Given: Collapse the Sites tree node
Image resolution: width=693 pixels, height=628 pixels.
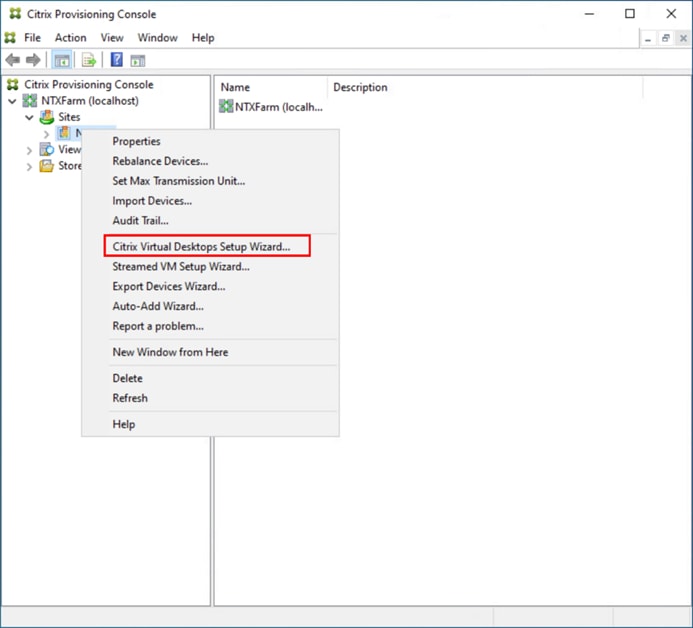Looking at the screenshot, I should click(29, 118).
